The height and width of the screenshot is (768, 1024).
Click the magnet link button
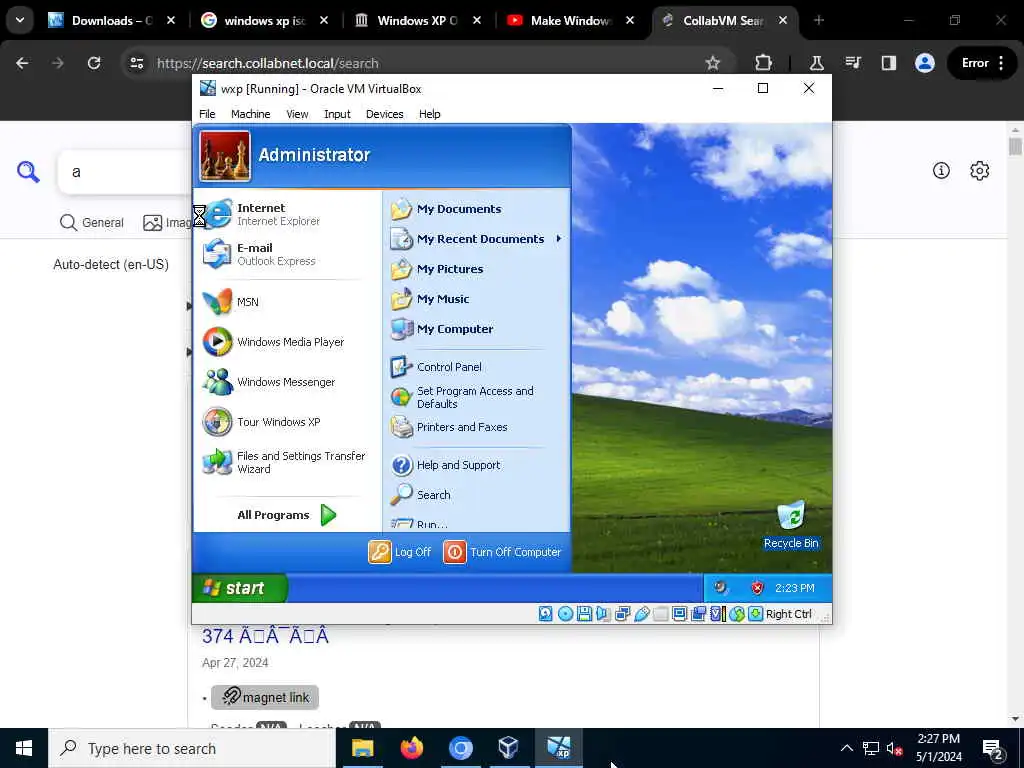pyautogui.click(x=264, y=697)
